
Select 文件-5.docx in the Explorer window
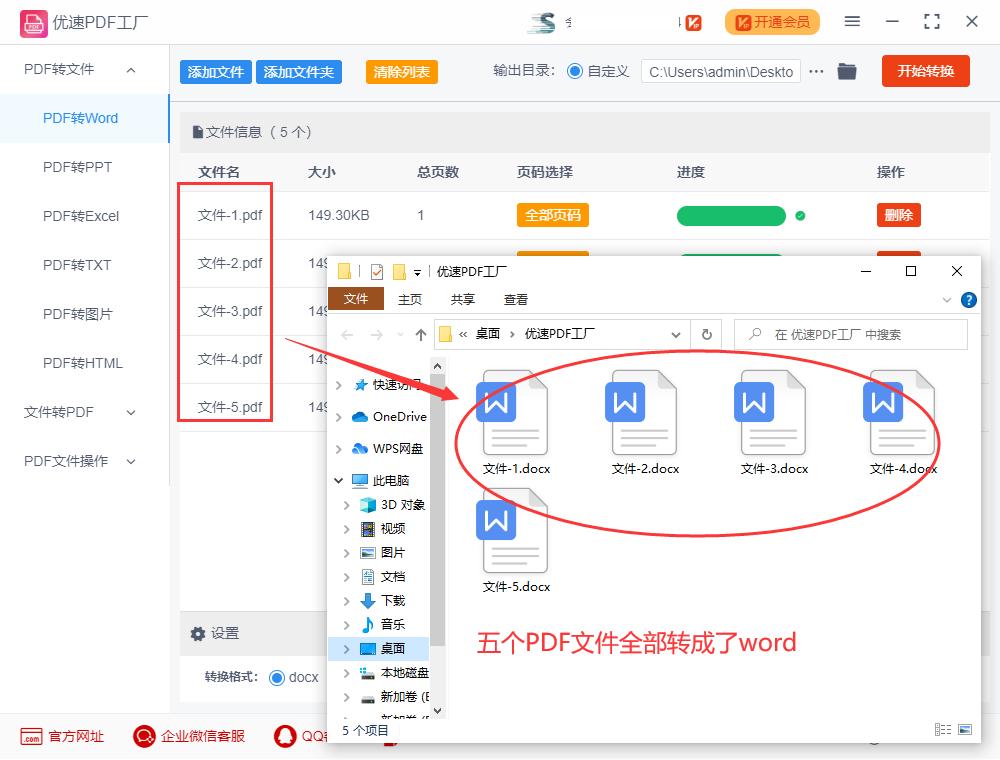(x=513, y=540)
